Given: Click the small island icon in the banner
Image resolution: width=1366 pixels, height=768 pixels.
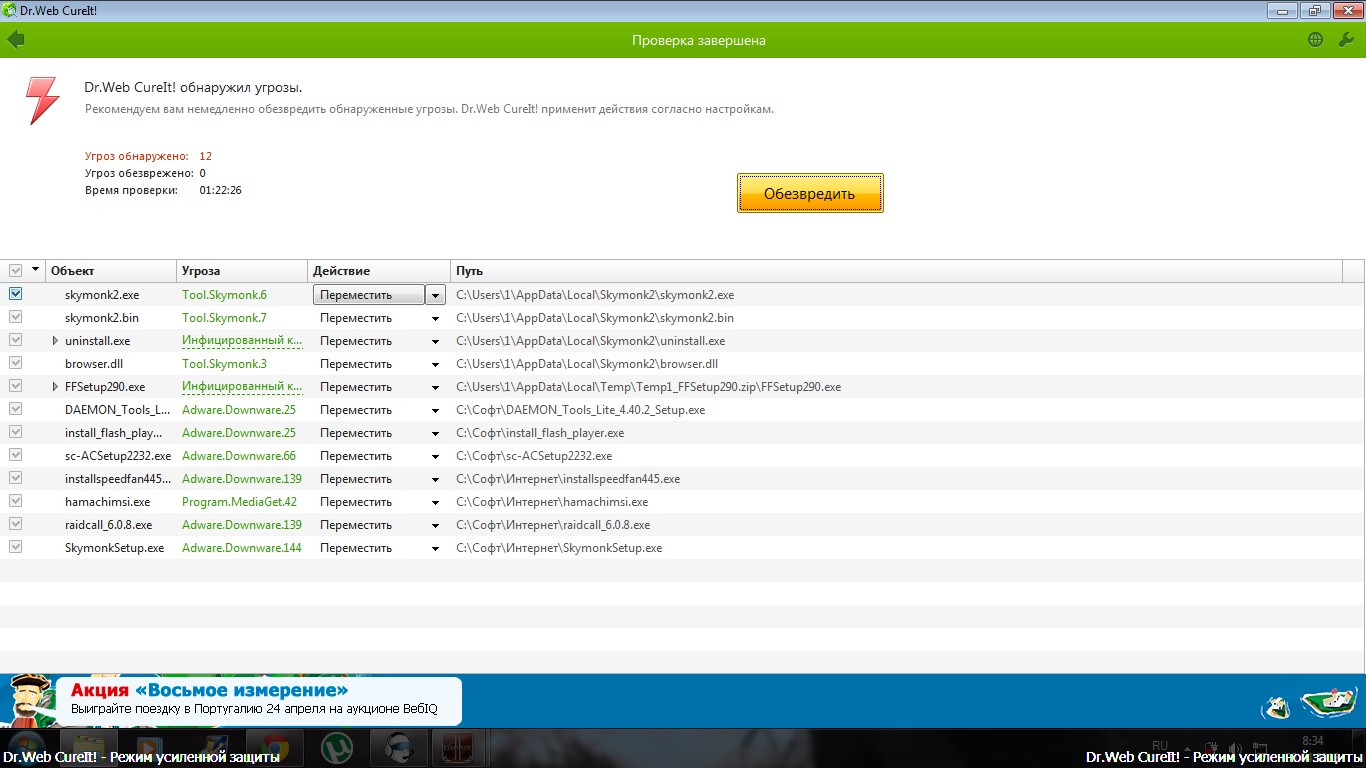Looking at the screenshot, I should [x=1275, y=706].
